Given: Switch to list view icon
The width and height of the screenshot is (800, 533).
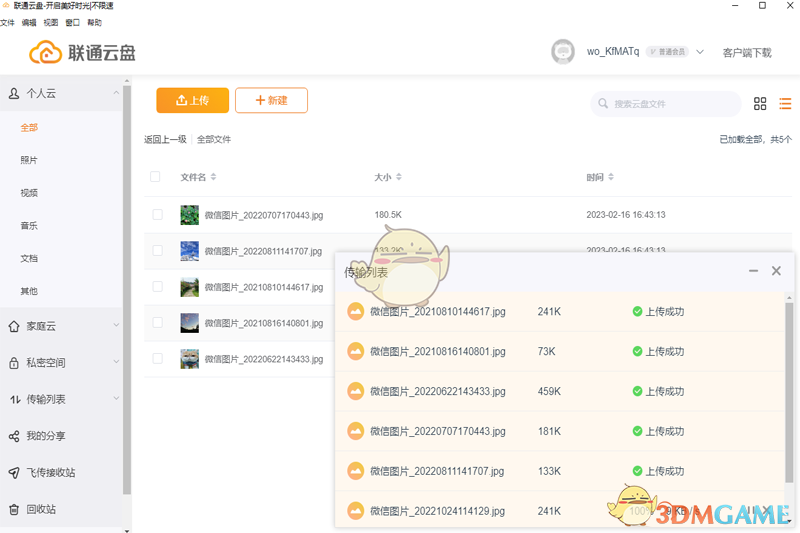Looking at the screenshot, I should 785,104.
